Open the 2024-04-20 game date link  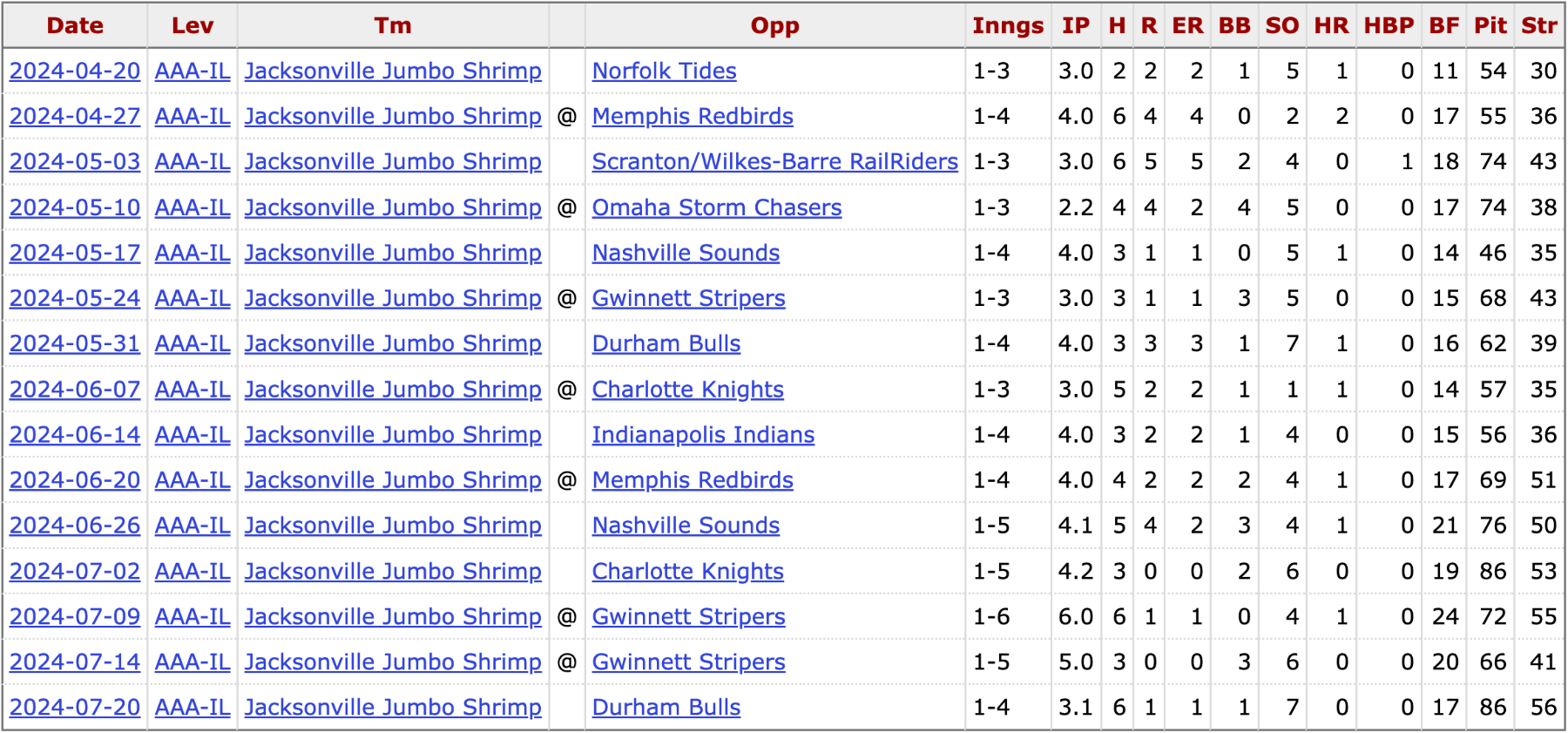click(75, 71)
